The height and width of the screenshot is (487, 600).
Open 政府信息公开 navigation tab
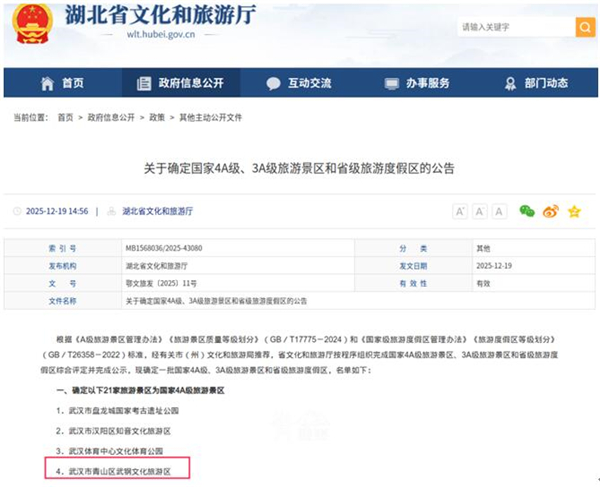[180, 83]
